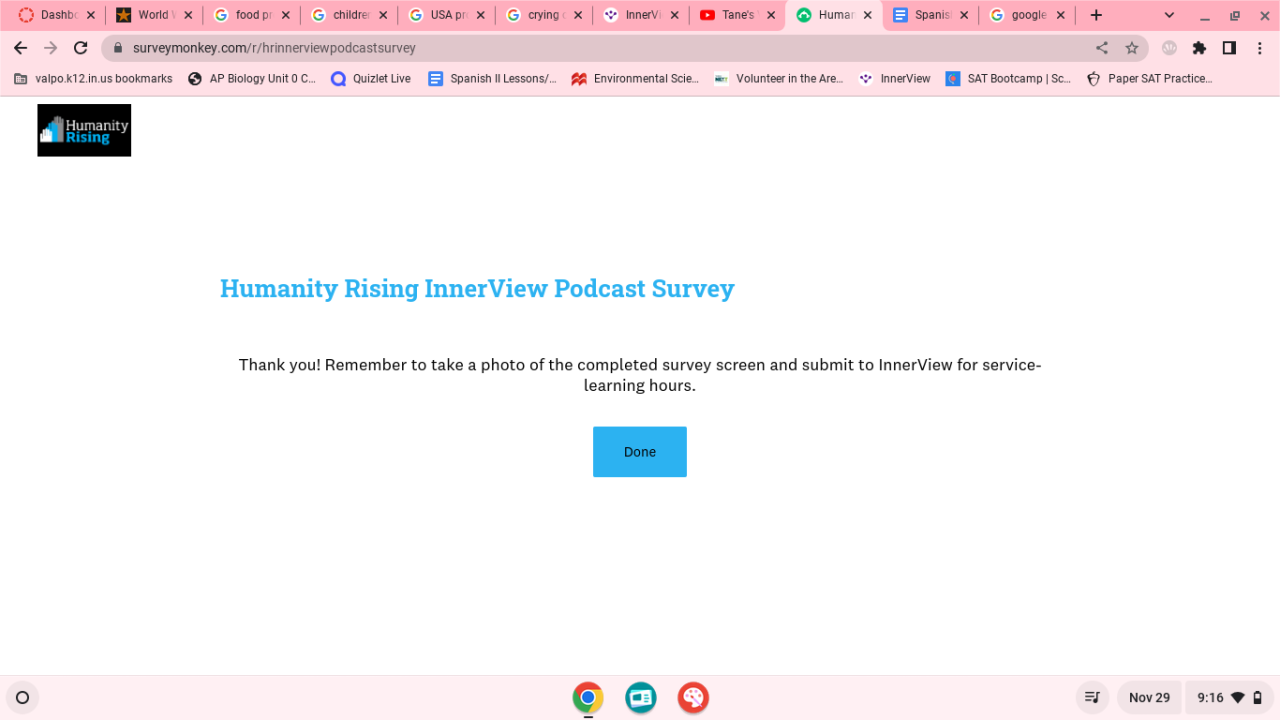Open the media controls icon on the shelf
The image size is (1280, 720).
tap(1093, 698)
